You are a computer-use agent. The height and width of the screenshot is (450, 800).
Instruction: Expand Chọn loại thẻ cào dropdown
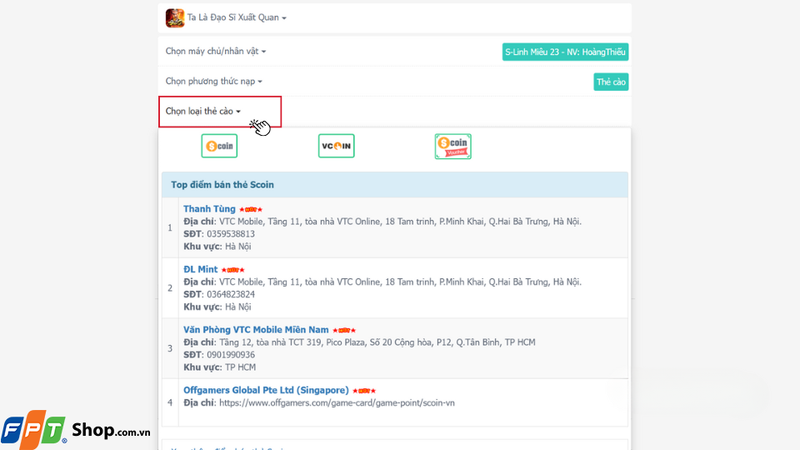(203, 111)
